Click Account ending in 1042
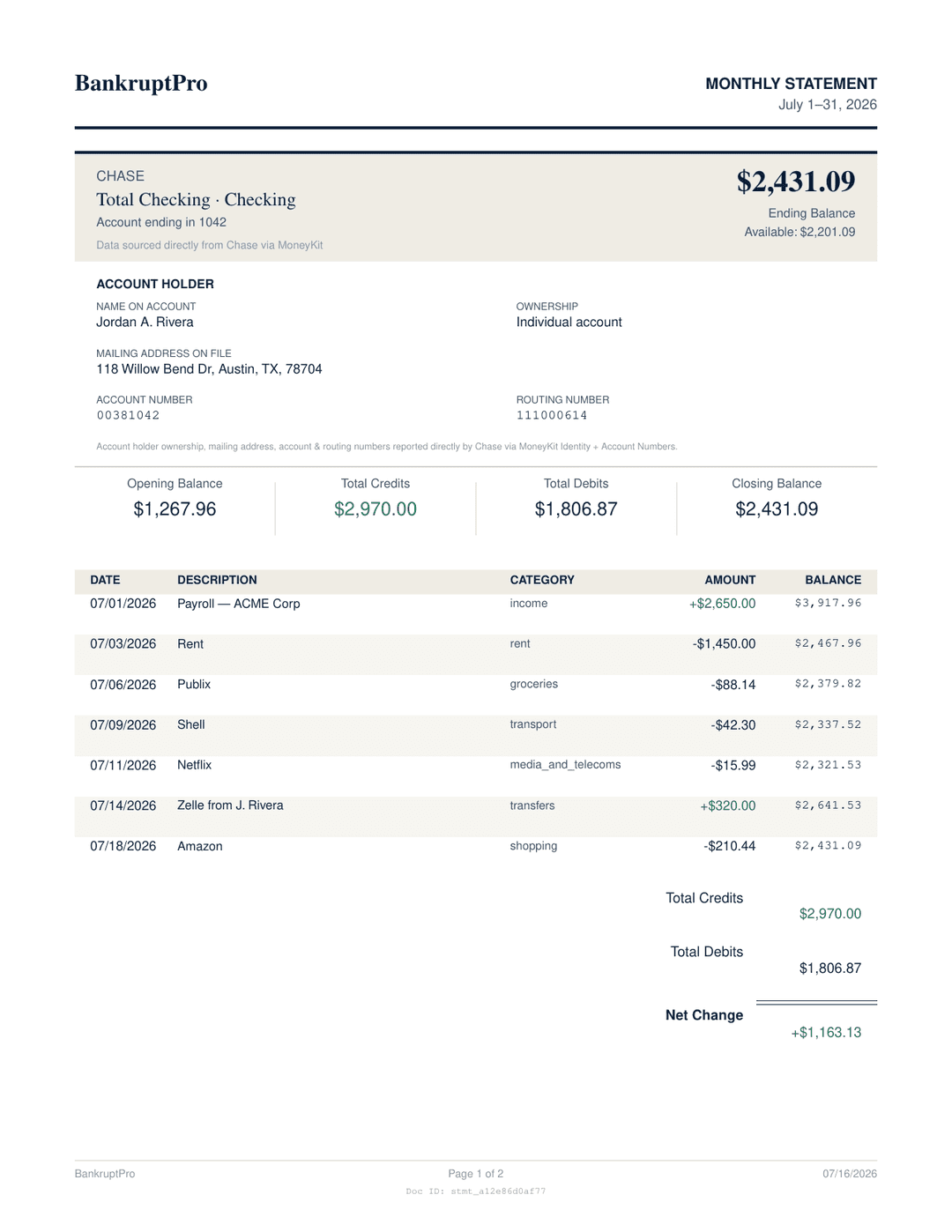952x1232 pixels. [161, 223]
